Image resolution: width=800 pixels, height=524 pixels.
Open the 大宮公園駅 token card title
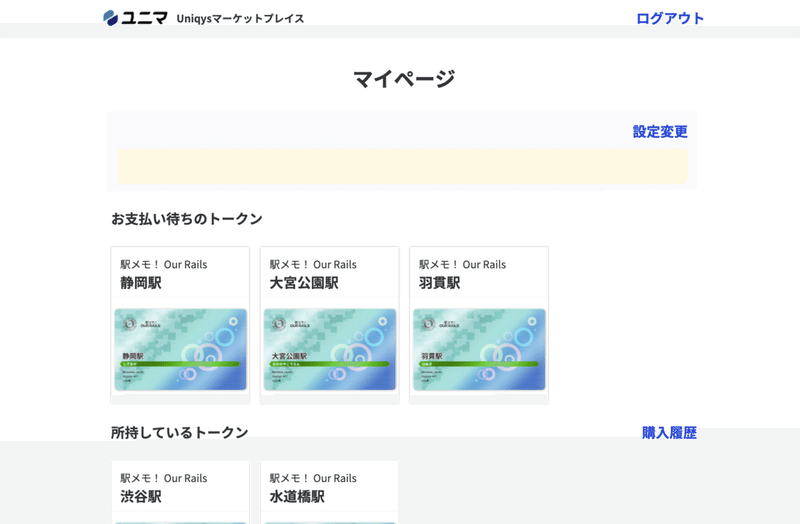click(x=304, y=283)
